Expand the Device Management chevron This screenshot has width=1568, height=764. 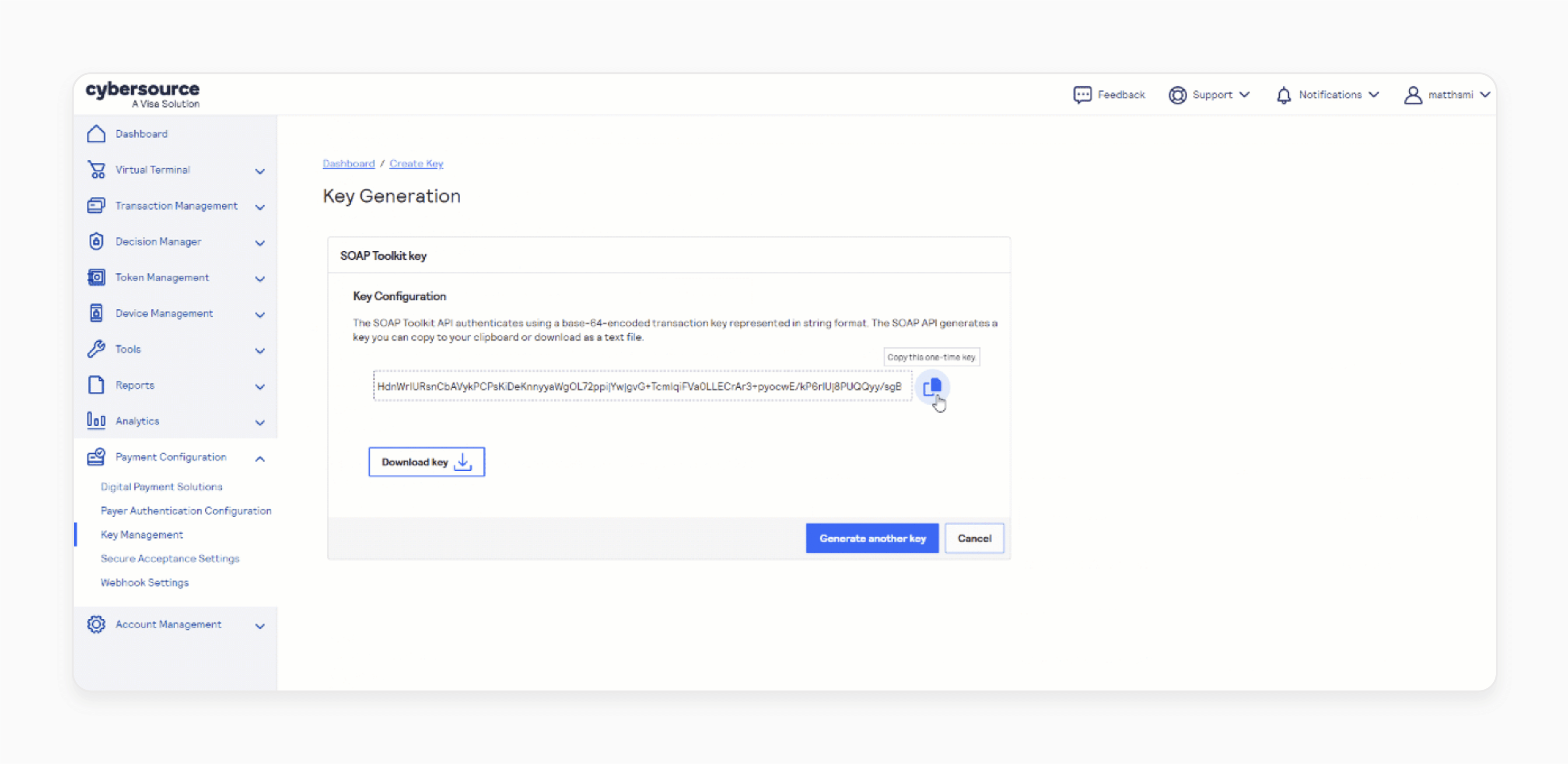(x=260, y=315)
